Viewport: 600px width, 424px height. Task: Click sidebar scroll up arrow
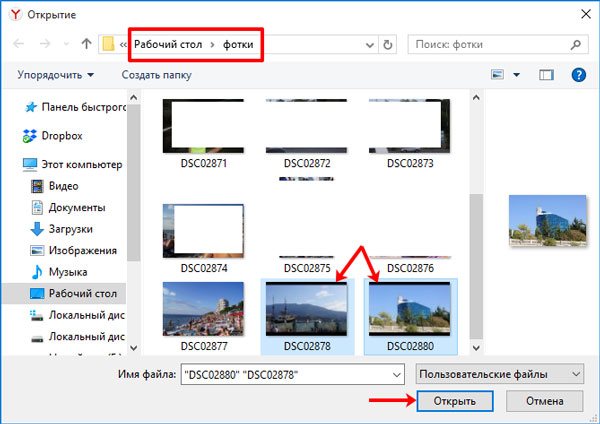[134, 98]
